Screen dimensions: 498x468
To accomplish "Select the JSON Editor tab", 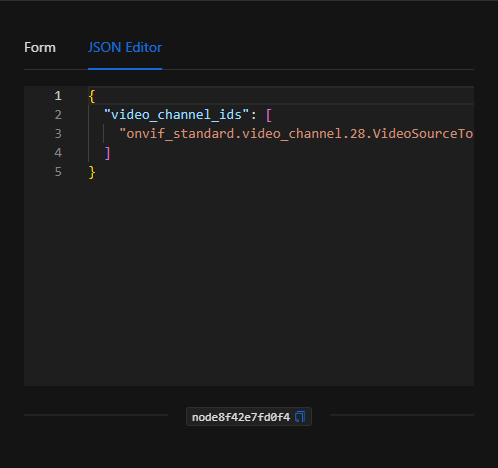I will tap(125, 48).
